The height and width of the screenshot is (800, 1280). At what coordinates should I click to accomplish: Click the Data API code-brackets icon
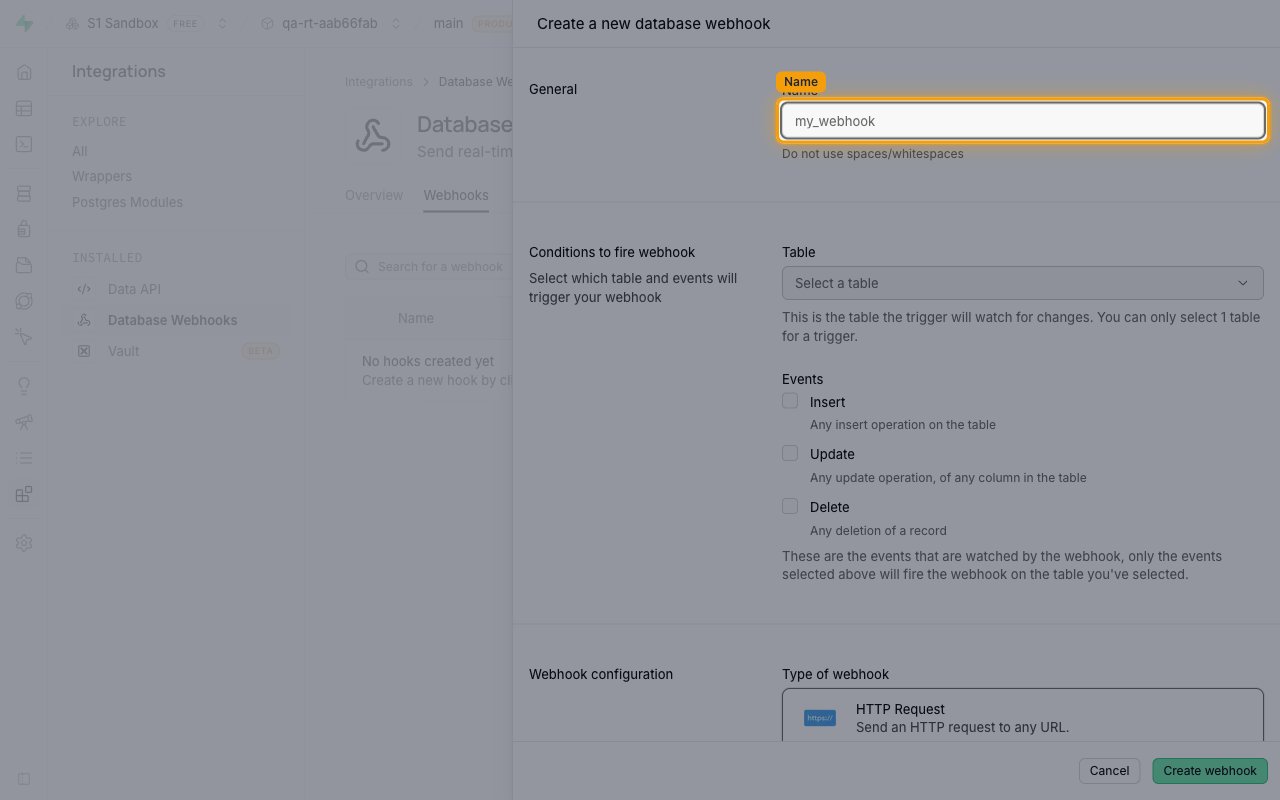tap(84, 289)
